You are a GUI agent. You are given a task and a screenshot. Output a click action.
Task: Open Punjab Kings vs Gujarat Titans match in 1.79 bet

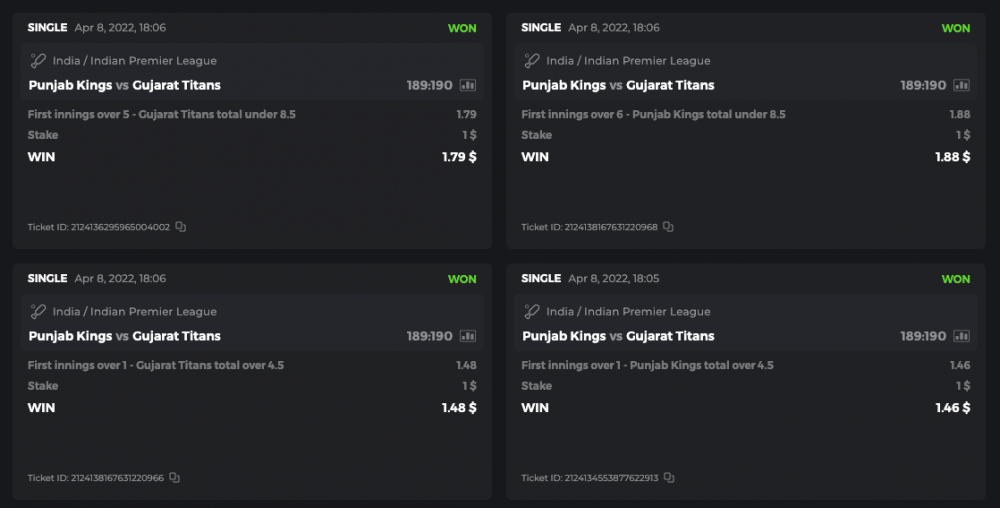coord(125,85)
